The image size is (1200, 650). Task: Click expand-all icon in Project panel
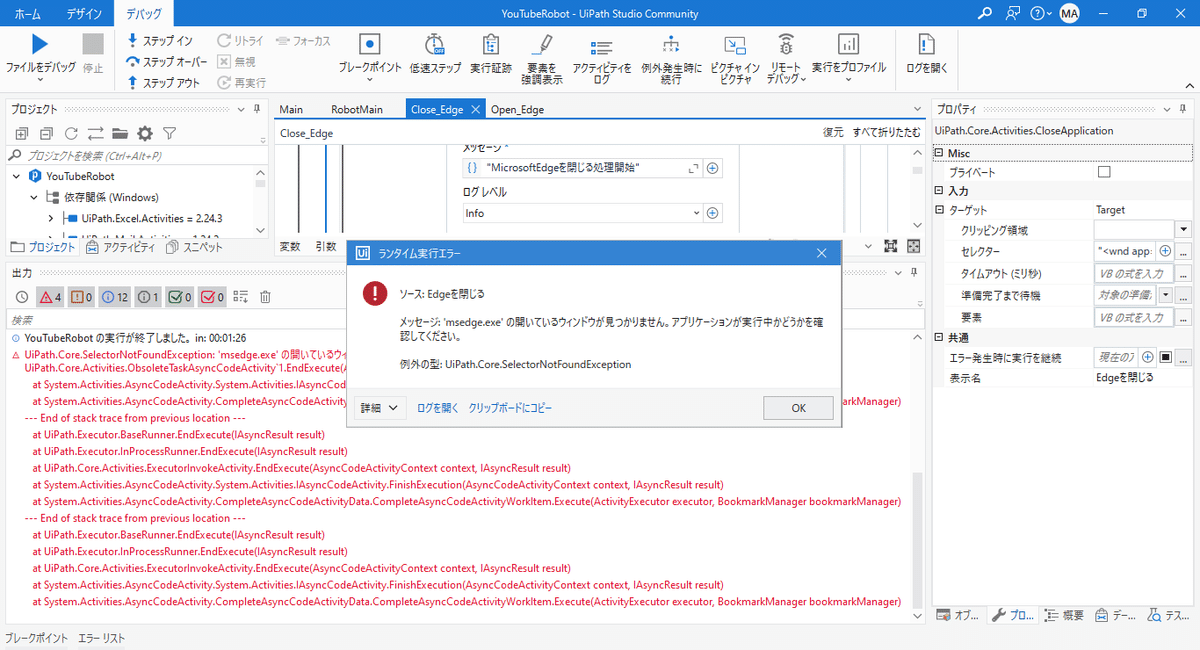click(x=21, y=133)
